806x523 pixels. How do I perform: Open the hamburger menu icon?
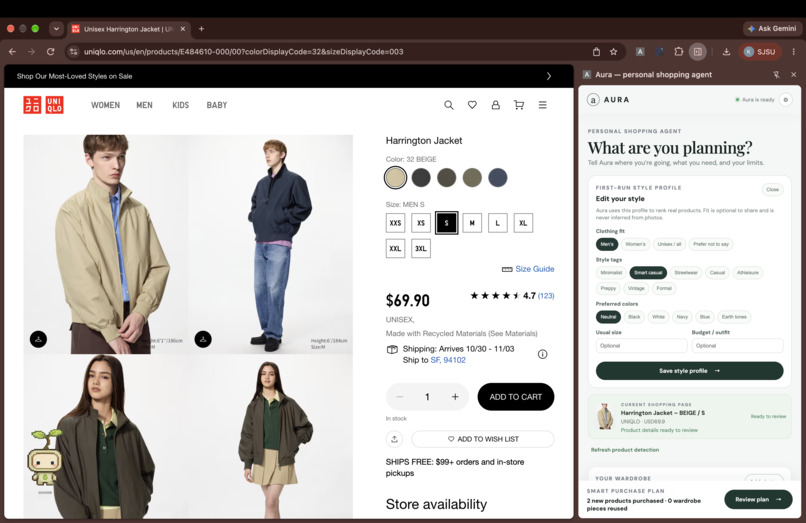point(542,105)
